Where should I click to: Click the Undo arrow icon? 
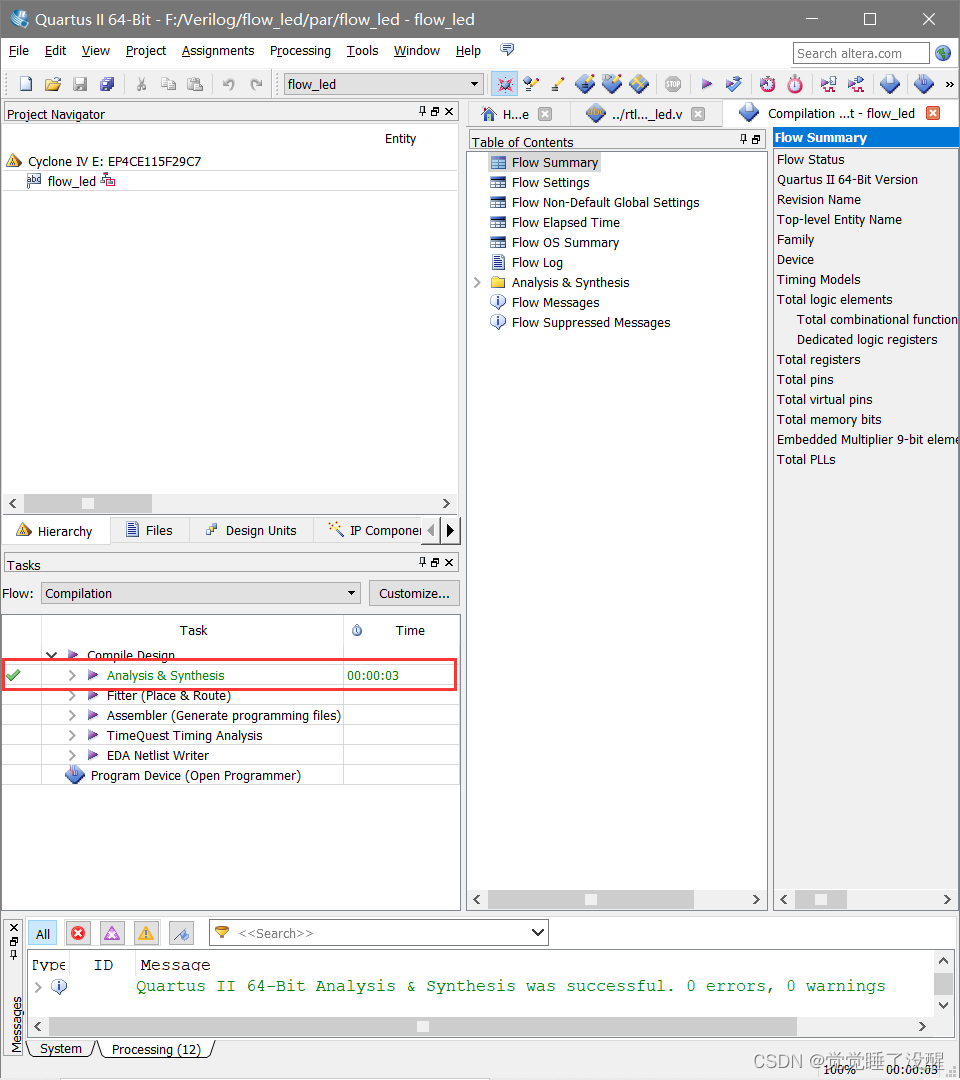coord(229,84)
